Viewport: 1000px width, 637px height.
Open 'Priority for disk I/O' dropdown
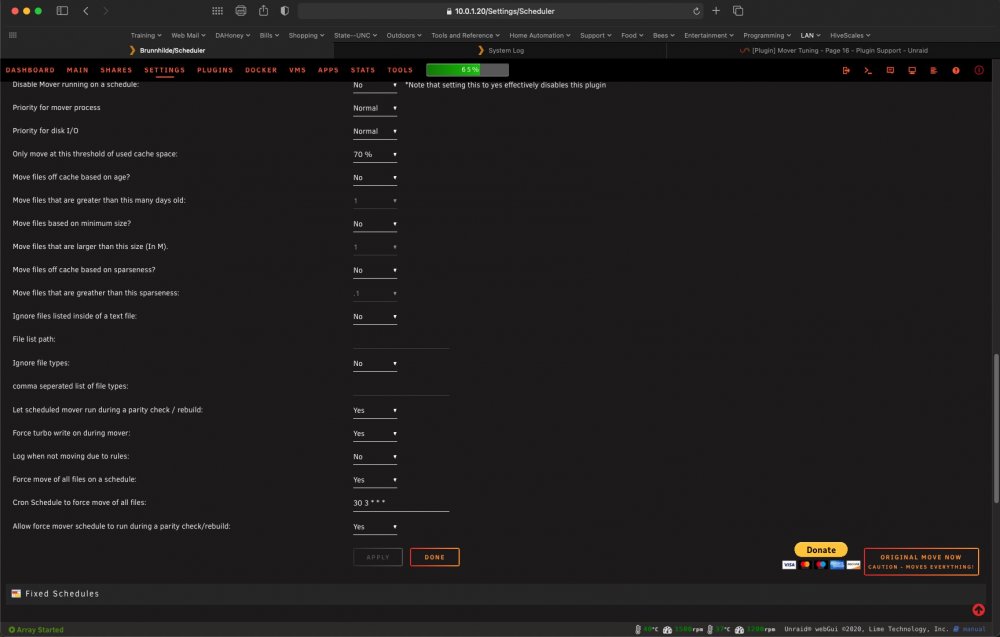pos(375,131)
